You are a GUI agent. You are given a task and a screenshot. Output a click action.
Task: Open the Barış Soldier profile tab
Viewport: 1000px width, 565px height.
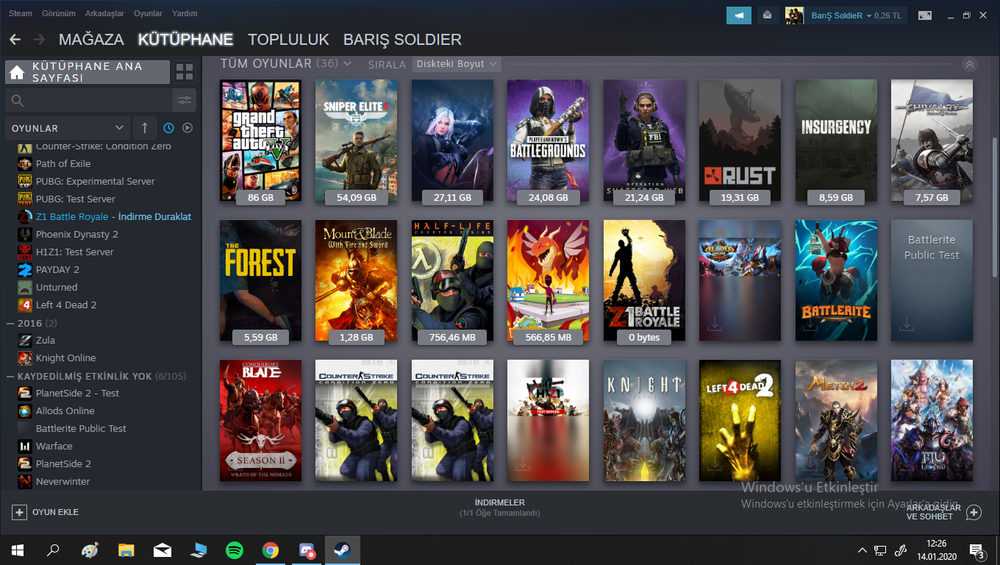coord(402,40)
